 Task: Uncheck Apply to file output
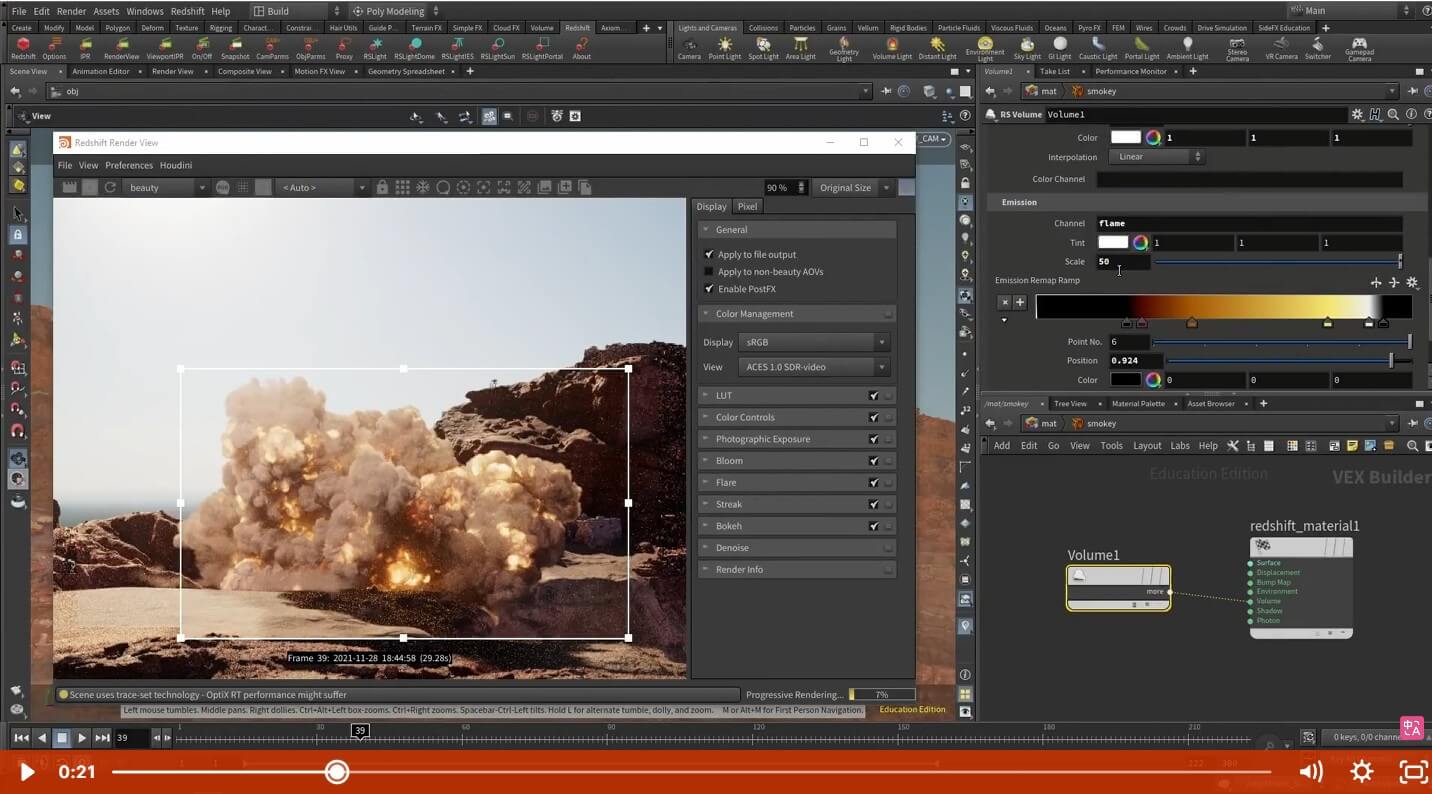[709, 255]
